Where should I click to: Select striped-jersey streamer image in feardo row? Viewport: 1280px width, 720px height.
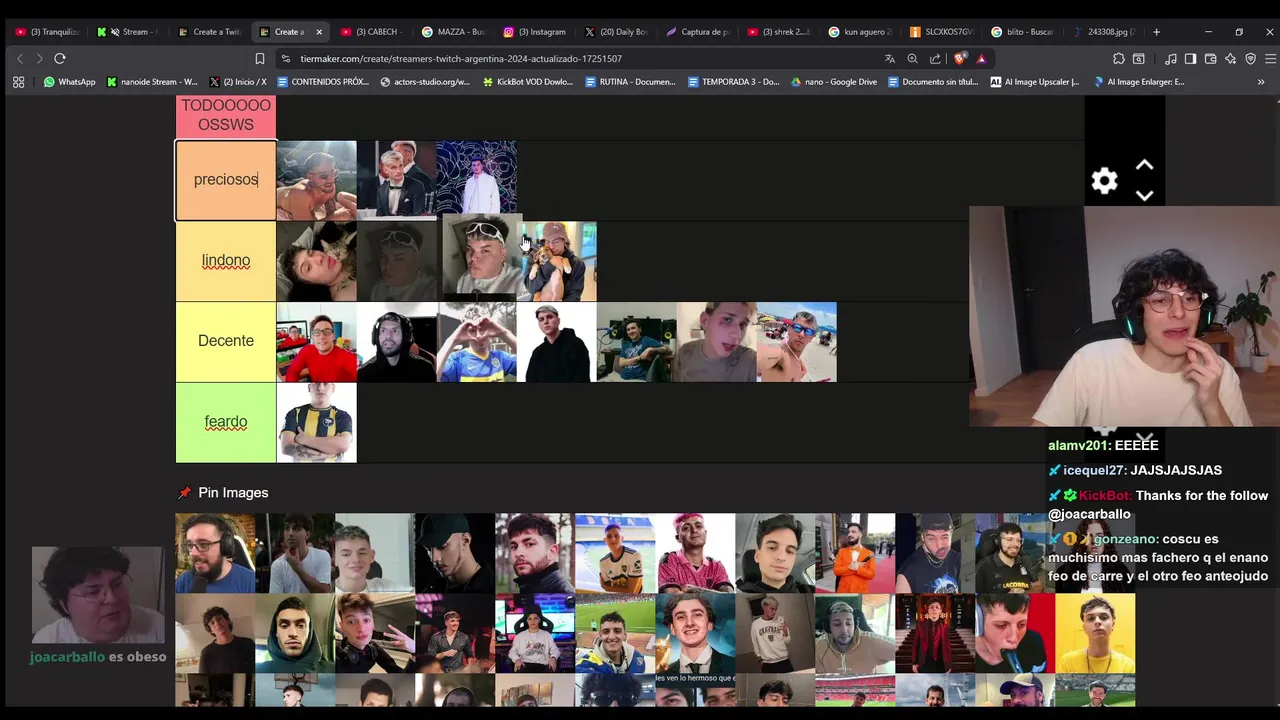[316, 422]
